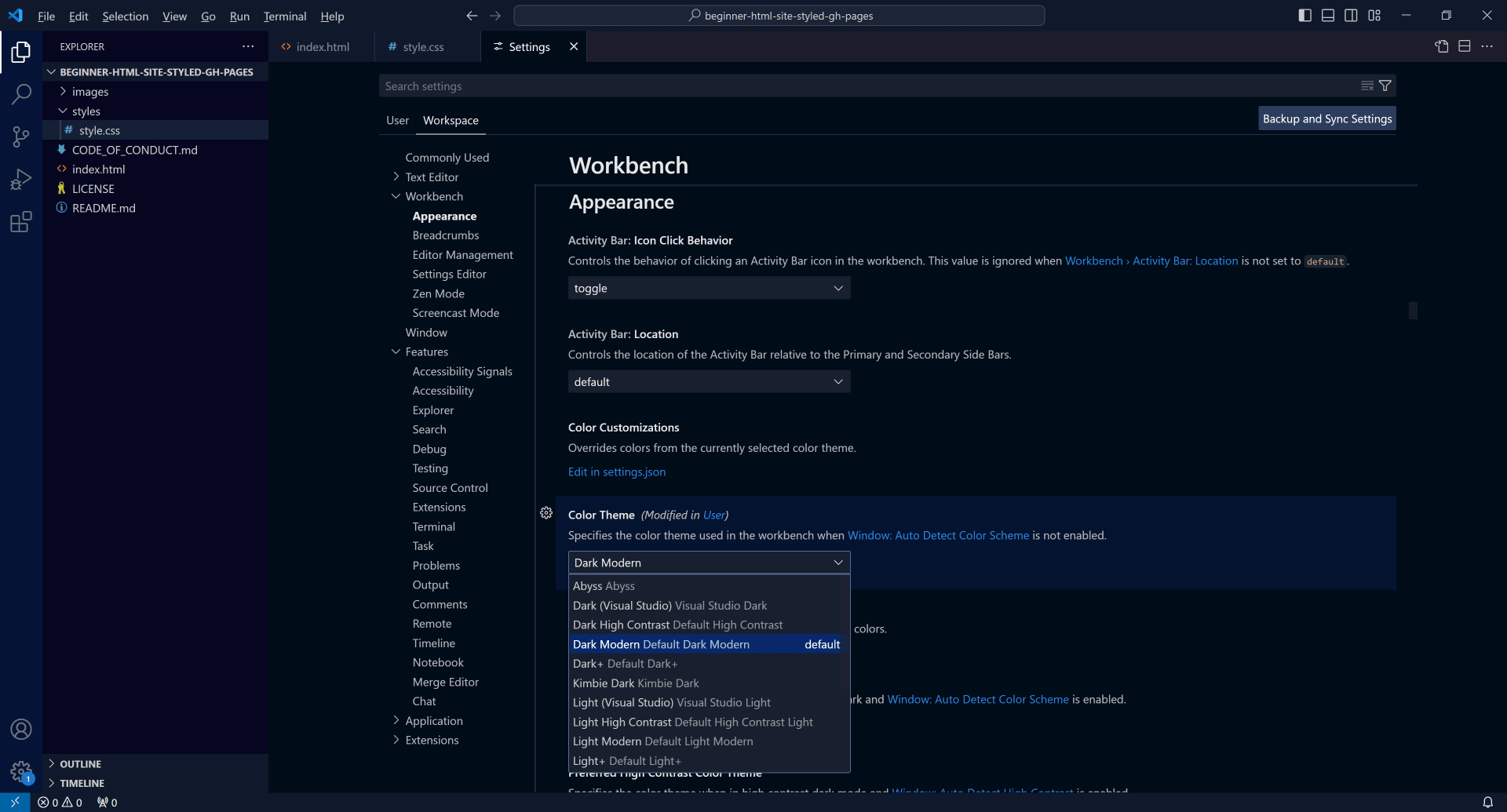Expand the Text Editor settings section
The width and height of the screenshot is (1507, 812).
pyautogui.click(x=396, y=177)
